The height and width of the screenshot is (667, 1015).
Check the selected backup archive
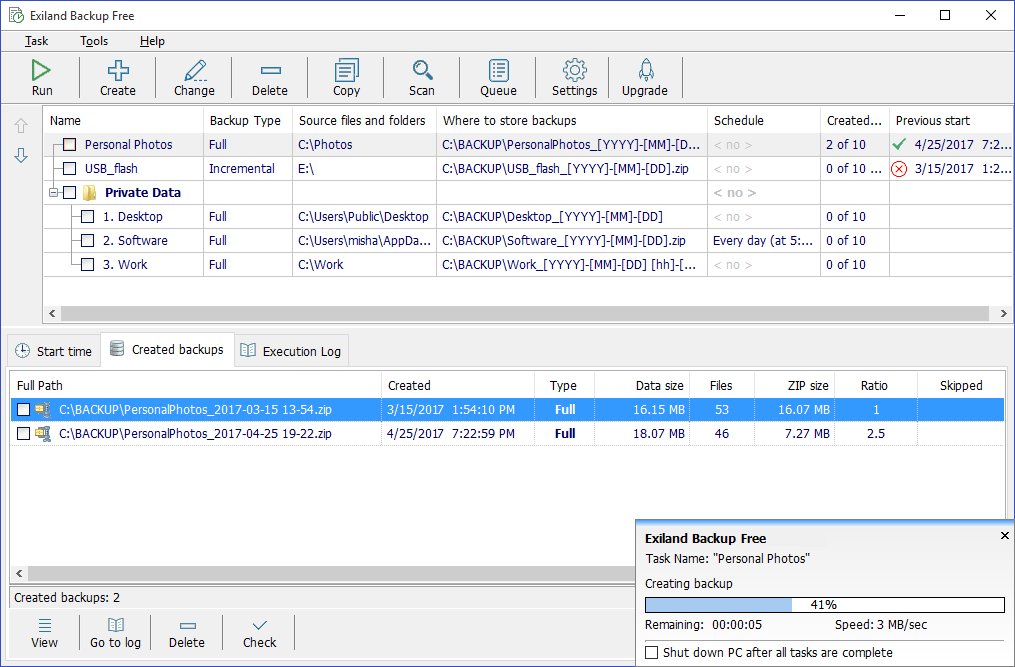(260, 633)
